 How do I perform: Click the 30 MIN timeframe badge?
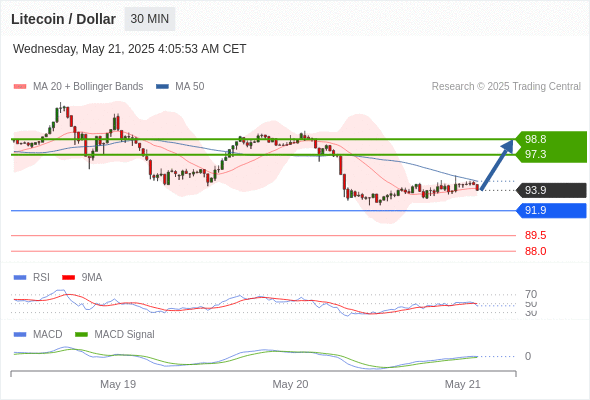pyautogui.click(x=150, y=19)
